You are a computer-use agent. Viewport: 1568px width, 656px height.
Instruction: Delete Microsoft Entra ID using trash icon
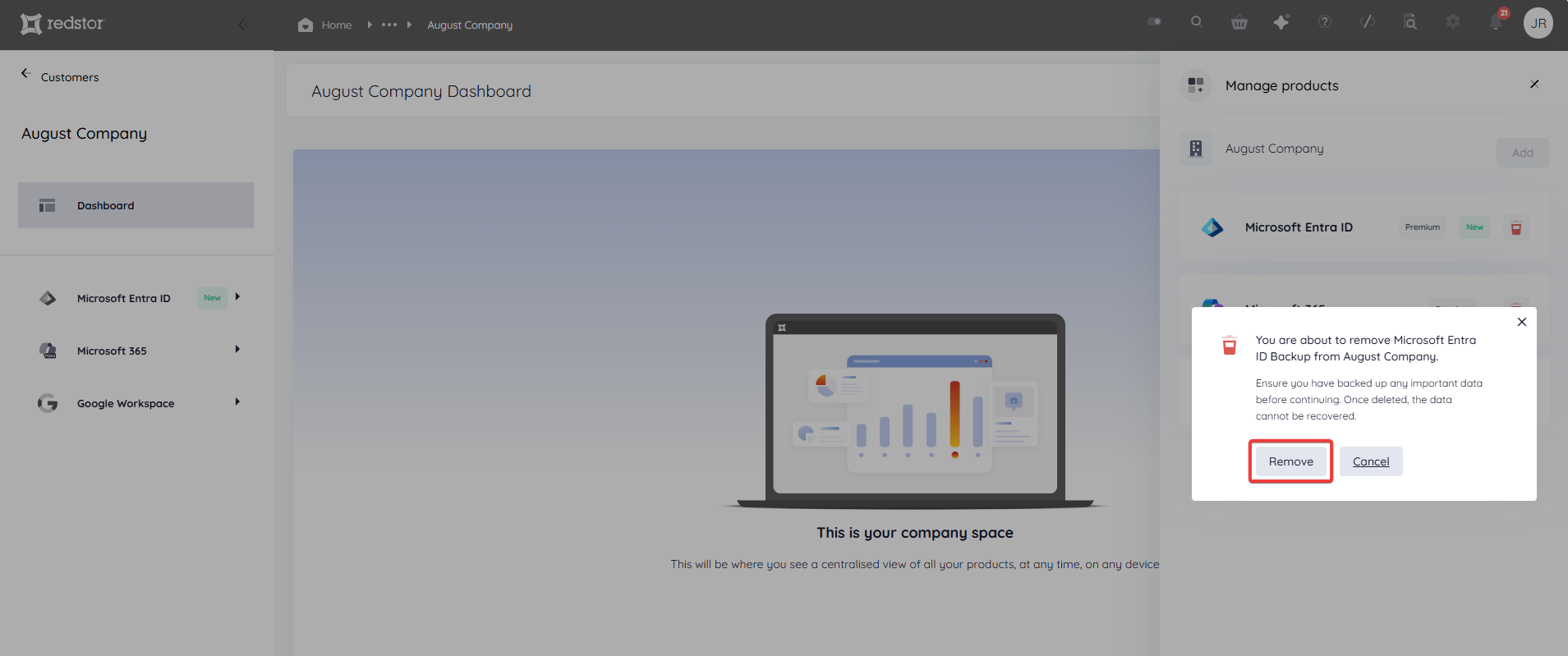point(1516,228)
